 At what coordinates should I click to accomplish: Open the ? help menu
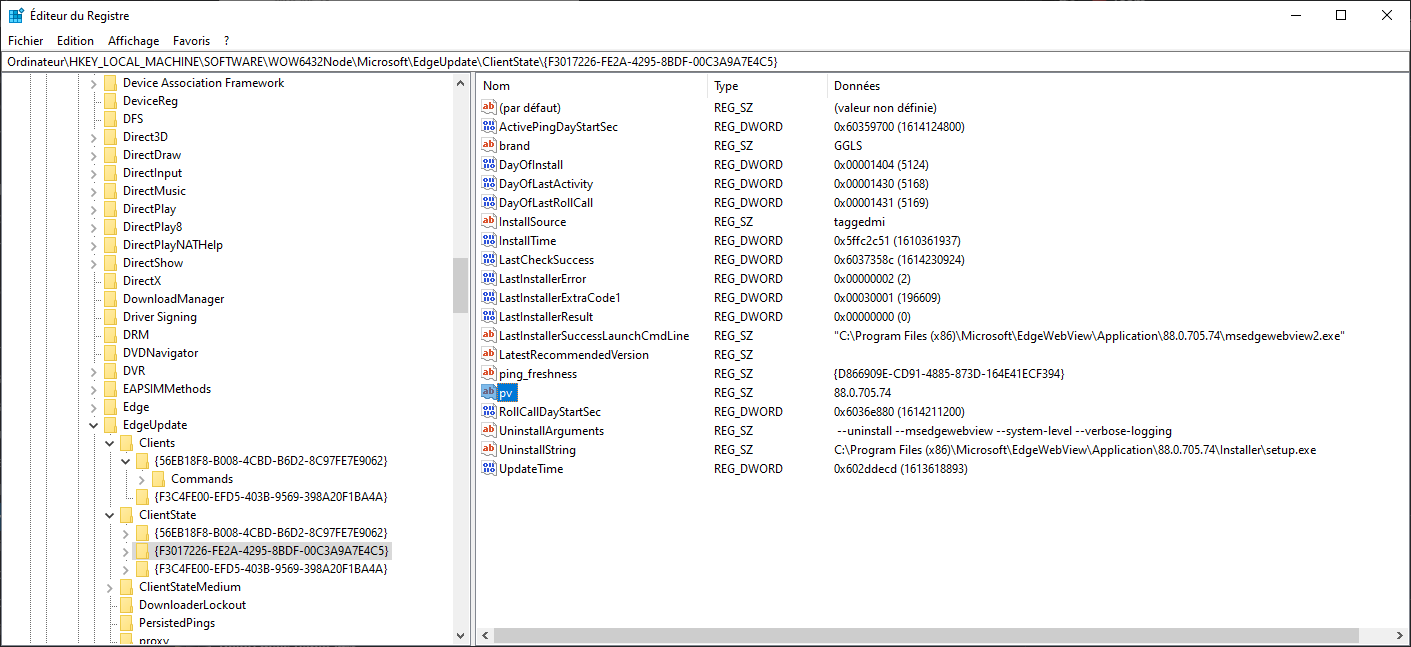[227, 41]
